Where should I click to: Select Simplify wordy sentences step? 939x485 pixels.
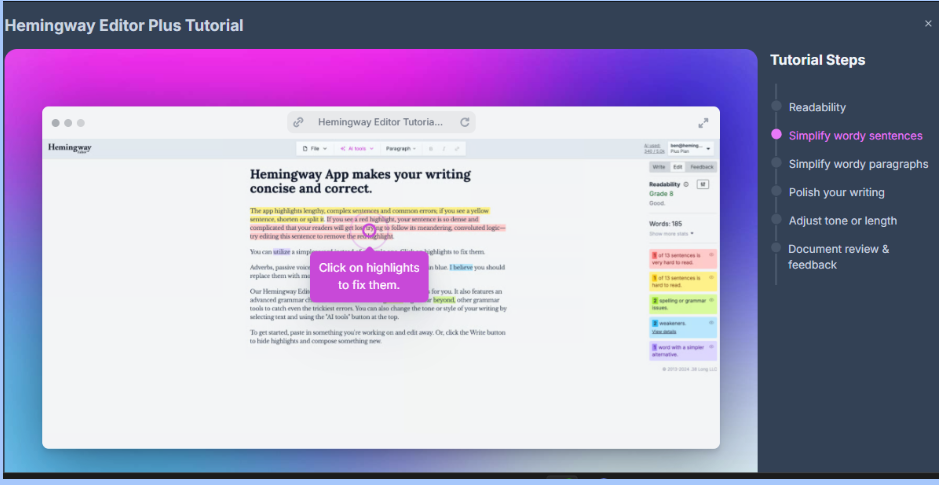(855, 135)
